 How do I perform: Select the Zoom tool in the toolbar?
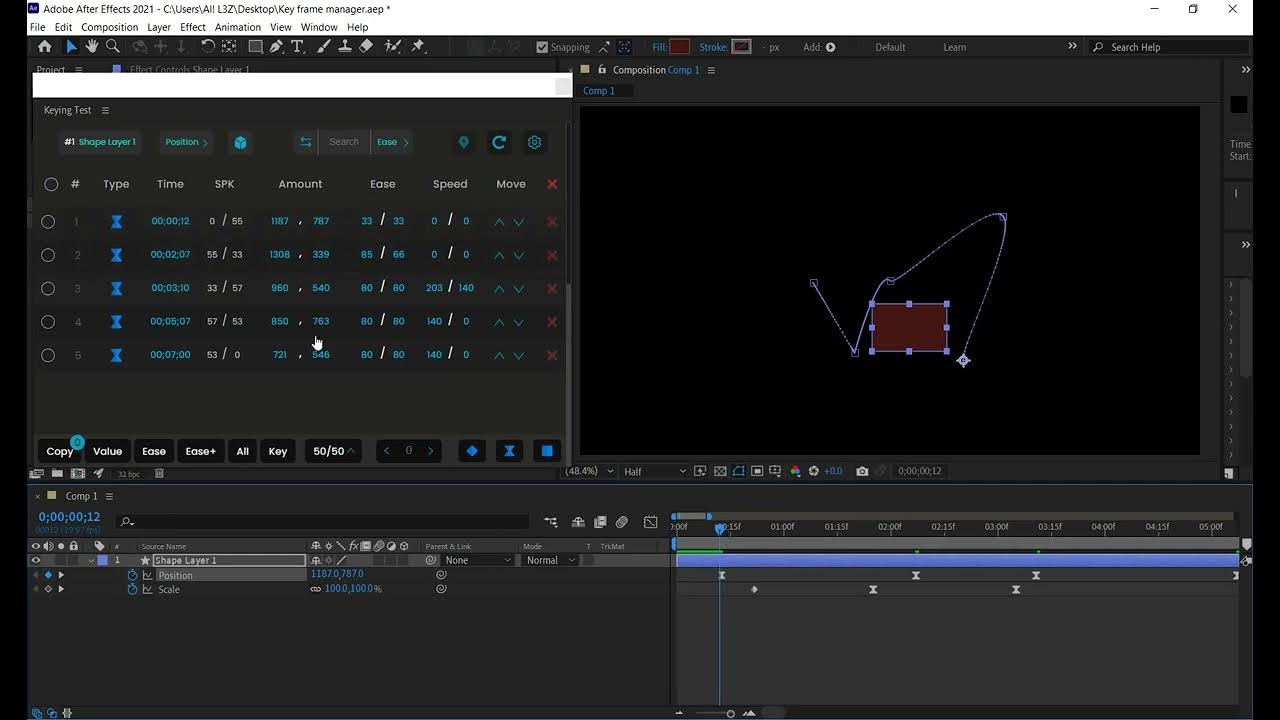tap(113, 47)
